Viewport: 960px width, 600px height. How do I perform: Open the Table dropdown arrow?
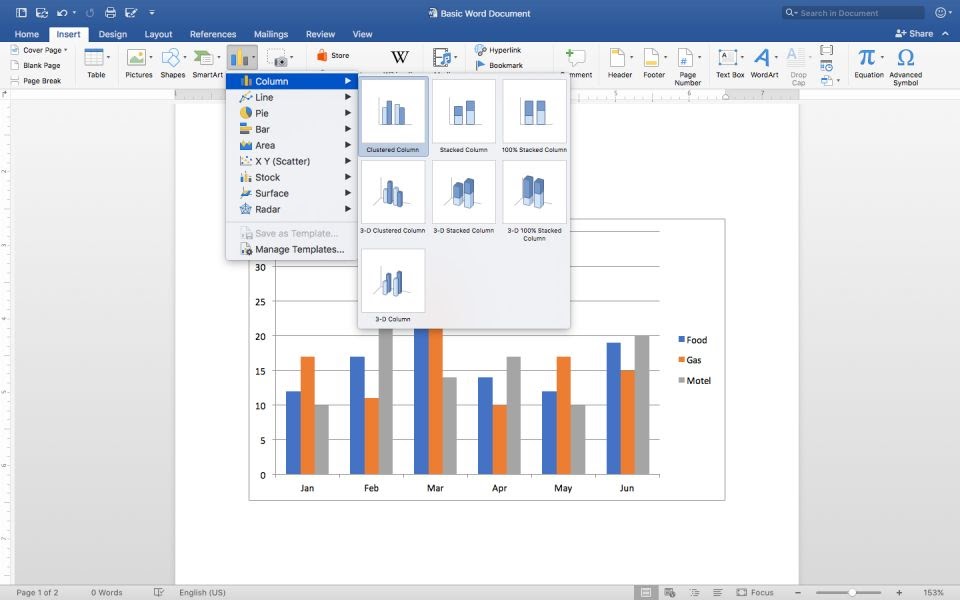pyautogui.click(x=108, y=58)
